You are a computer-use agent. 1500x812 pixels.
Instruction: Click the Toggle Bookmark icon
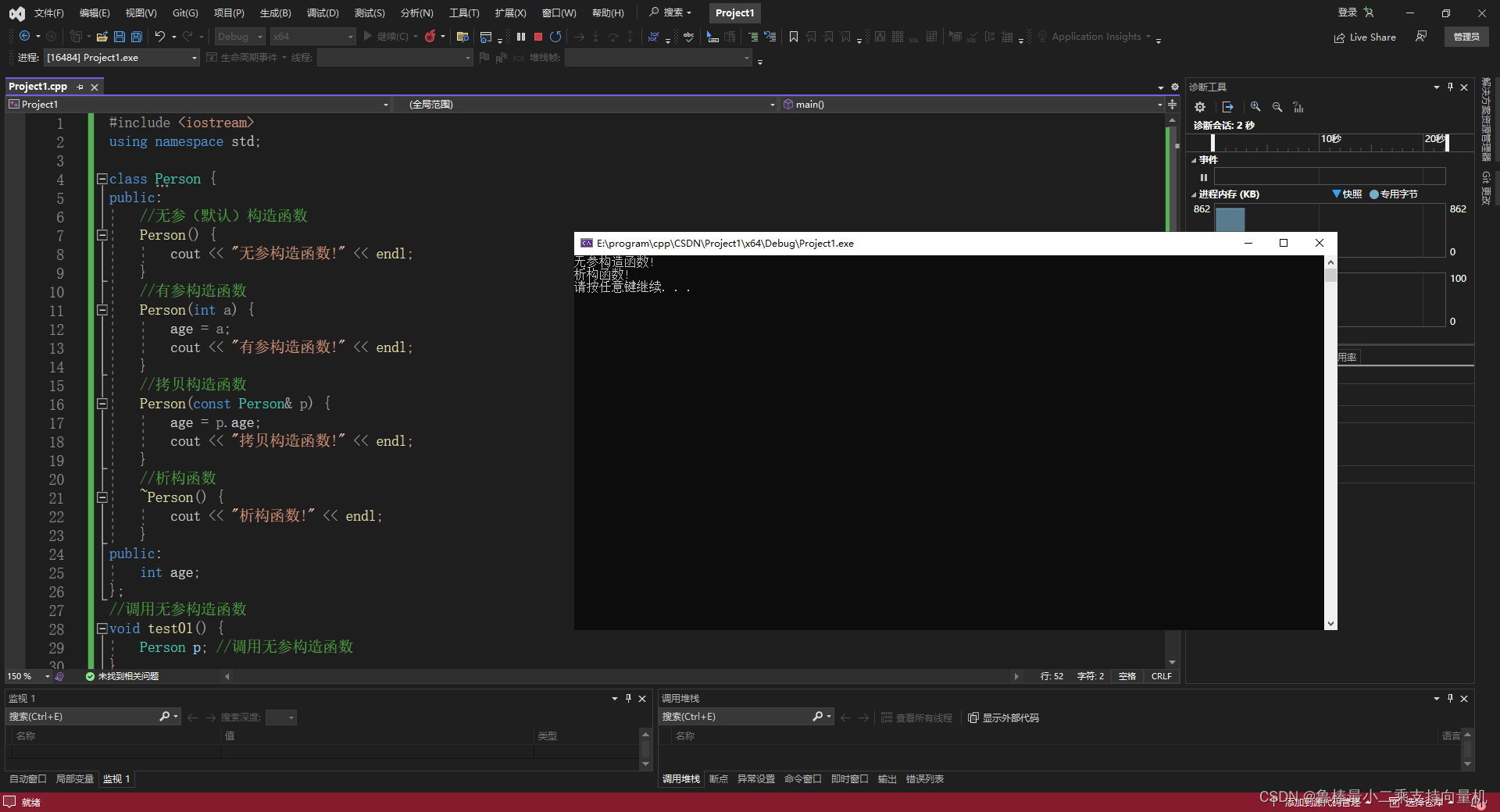point(794,37)
